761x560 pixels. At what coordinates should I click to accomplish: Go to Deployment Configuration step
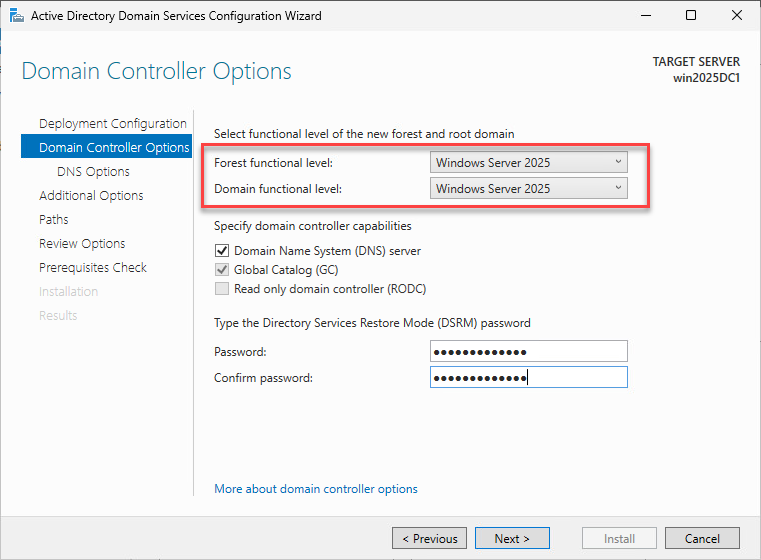(x=112, y=124)
